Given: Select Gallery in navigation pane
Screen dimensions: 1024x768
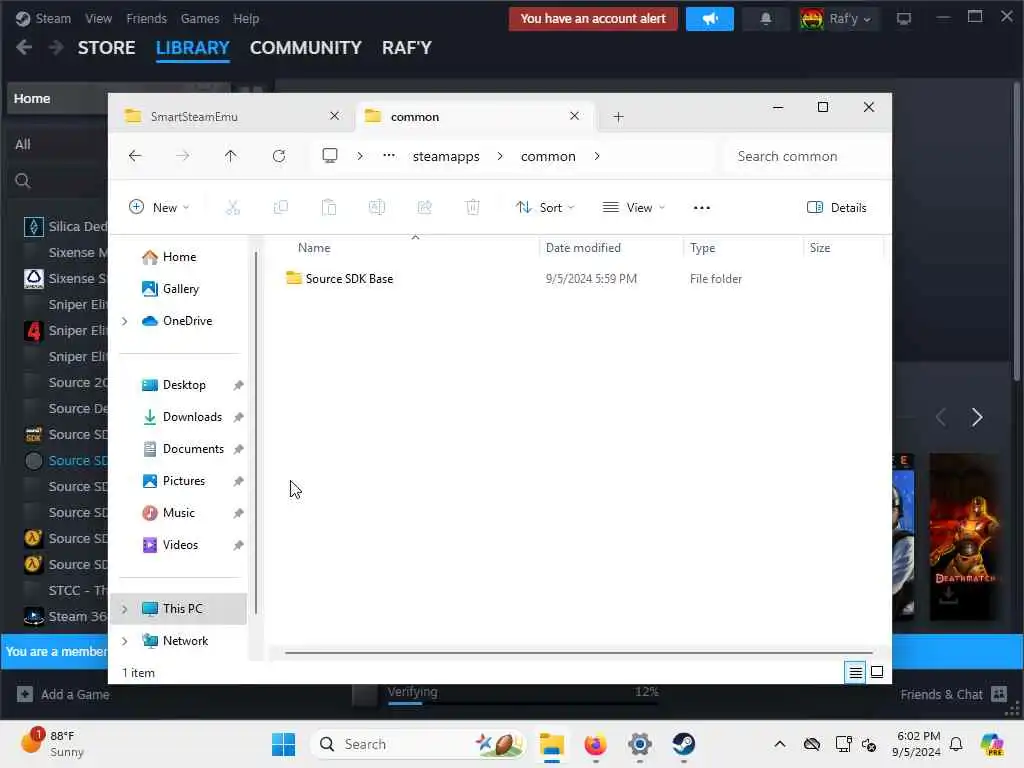Looking at the screenshot, I should point(180,289).
